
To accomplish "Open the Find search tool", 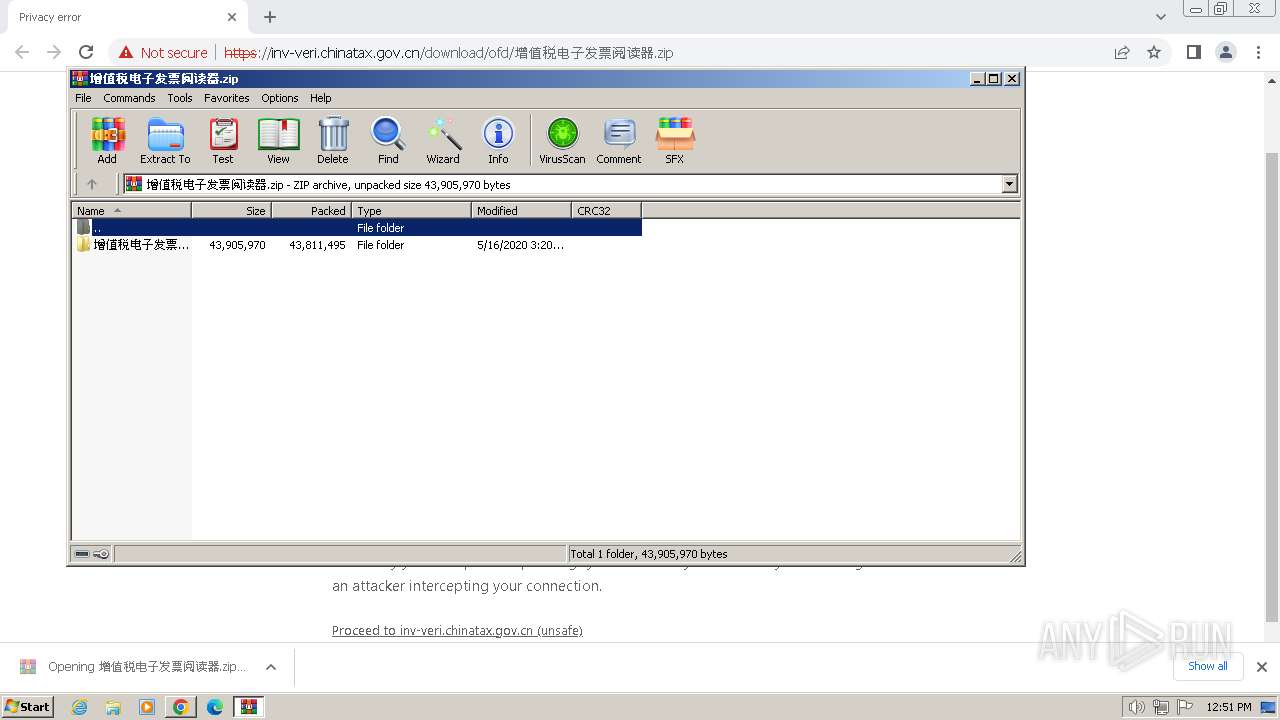I will [x=388, y=140].
